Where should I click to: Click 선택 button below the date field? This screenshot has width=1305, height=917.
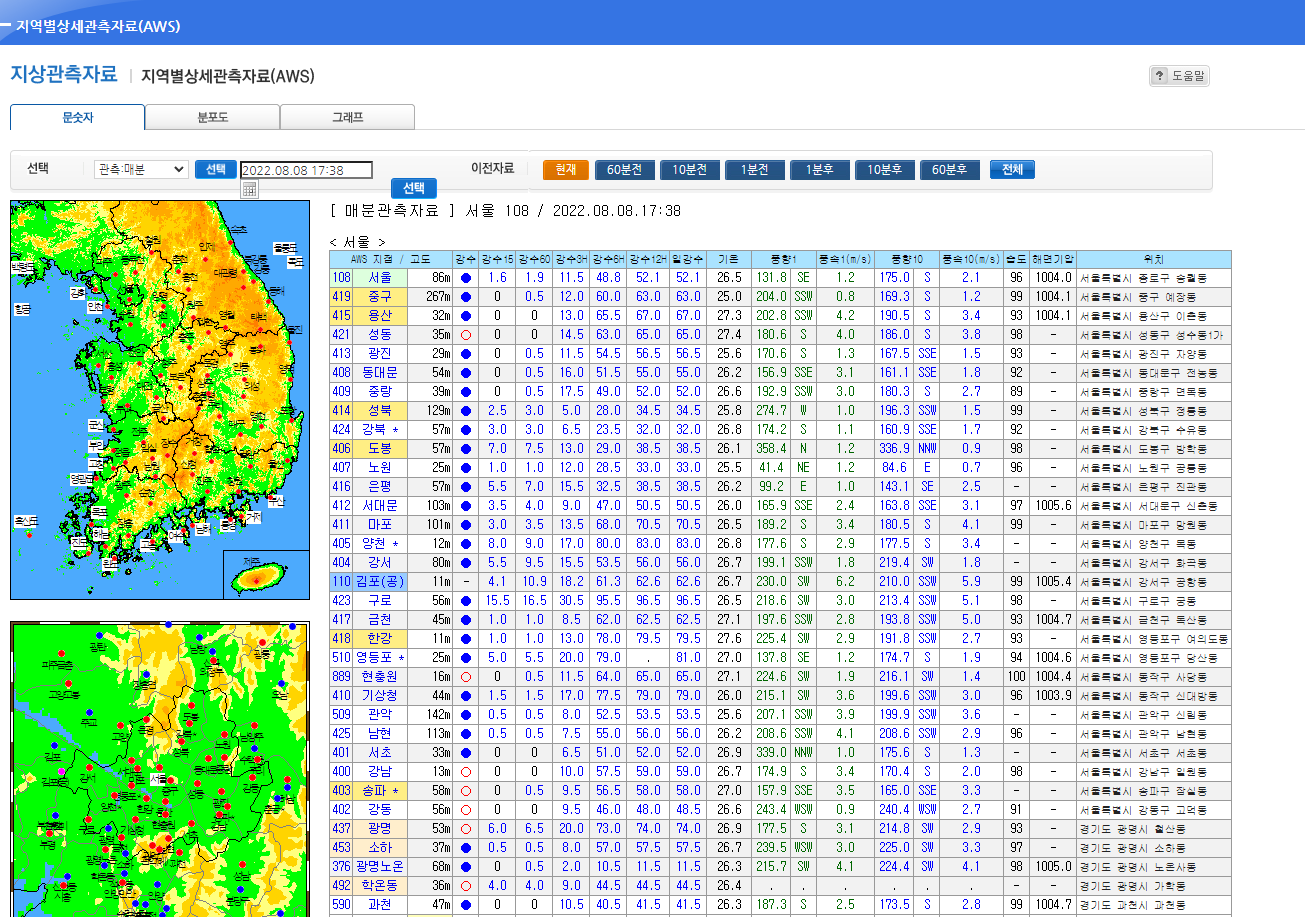point(413,188)
